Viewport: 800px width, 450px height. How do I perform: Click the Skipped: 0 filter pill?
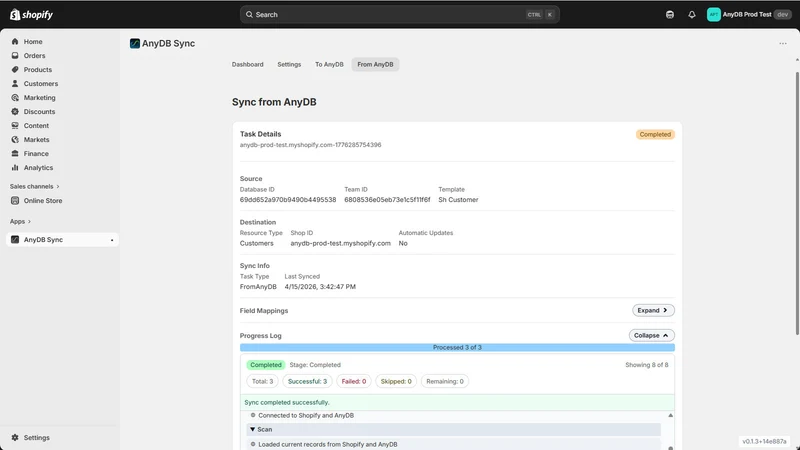pos(396,381)
